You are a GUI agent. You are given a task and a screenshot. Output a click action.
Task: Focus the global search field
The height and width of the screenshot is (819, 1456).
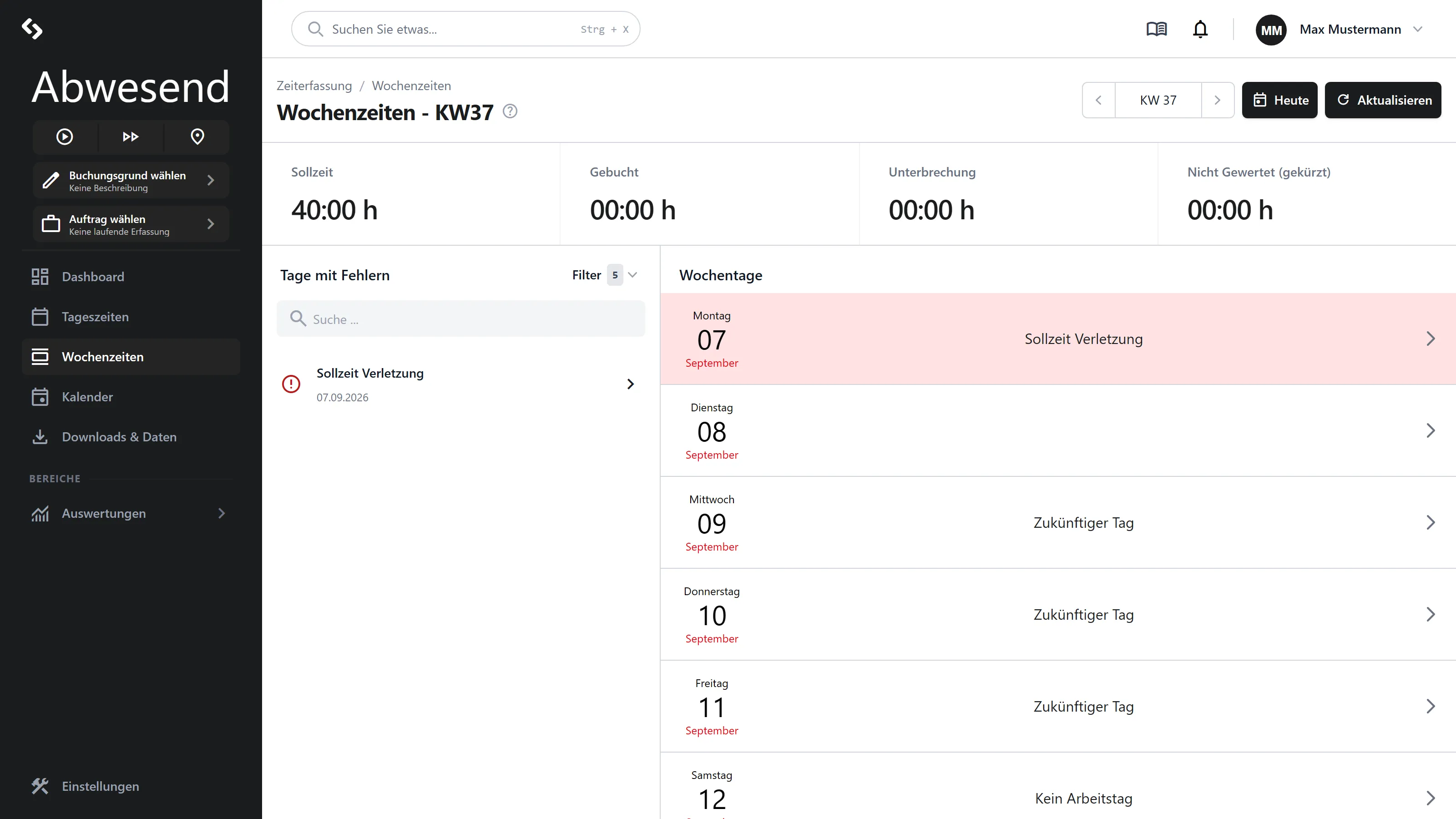click(x=466, y=29)
